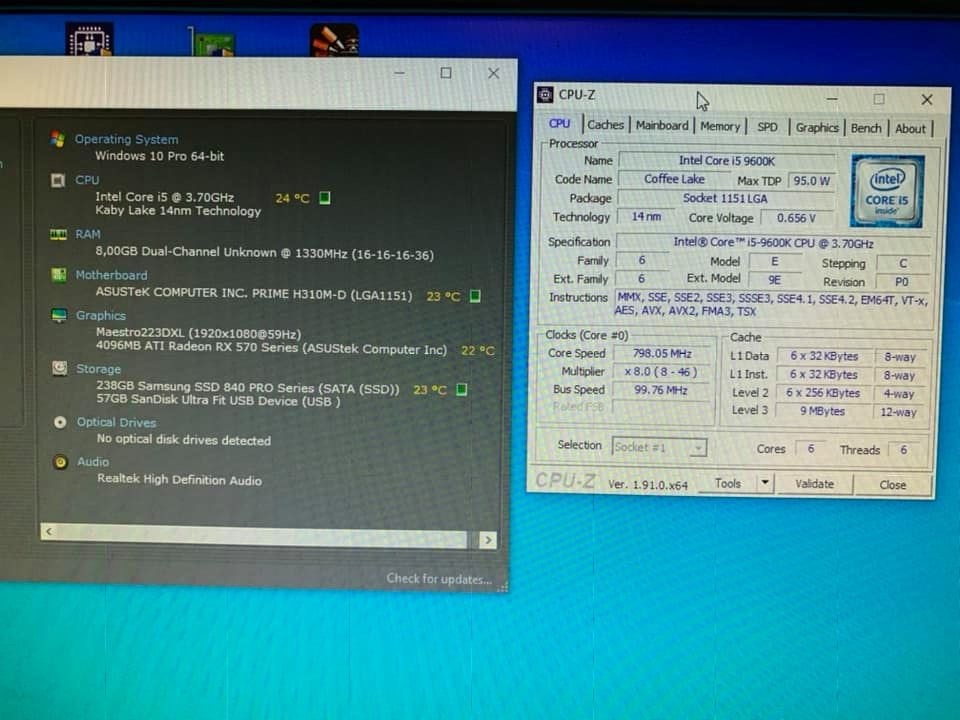This screenshot has height=720, width=960.
Task: Click the CPU-Z title bar app icon
Action: pyautogui.click(x=545, y=95)
